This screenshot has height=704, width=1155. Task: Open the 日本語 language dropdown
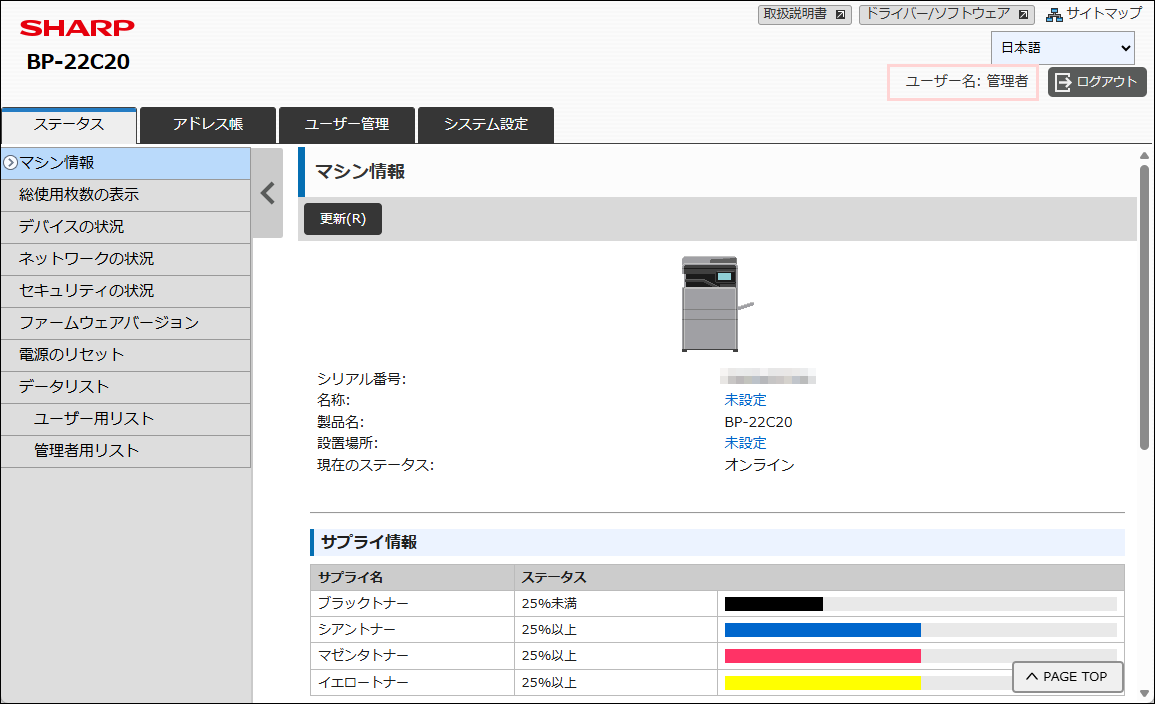pos(1062,48)
